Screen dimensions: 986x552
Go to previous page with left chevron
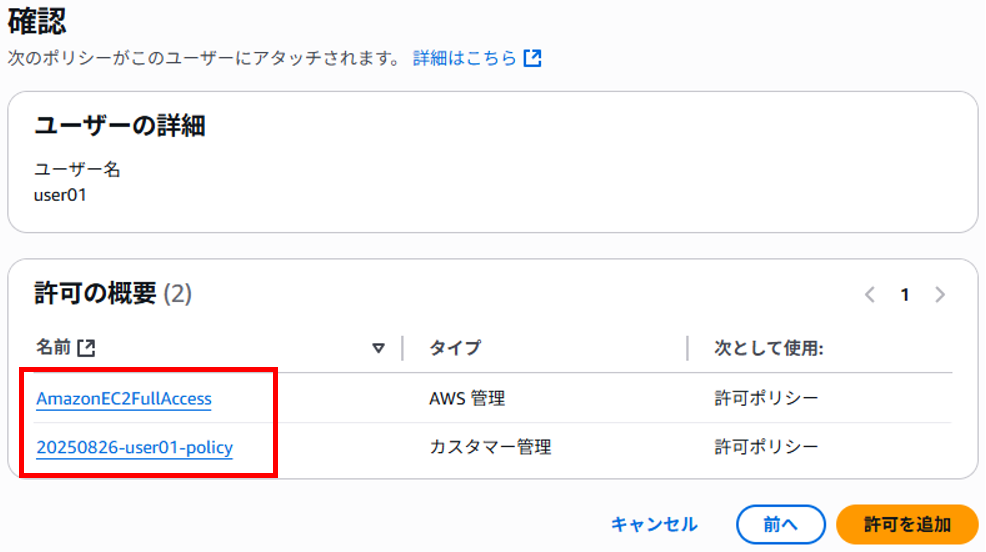[870, 294]
